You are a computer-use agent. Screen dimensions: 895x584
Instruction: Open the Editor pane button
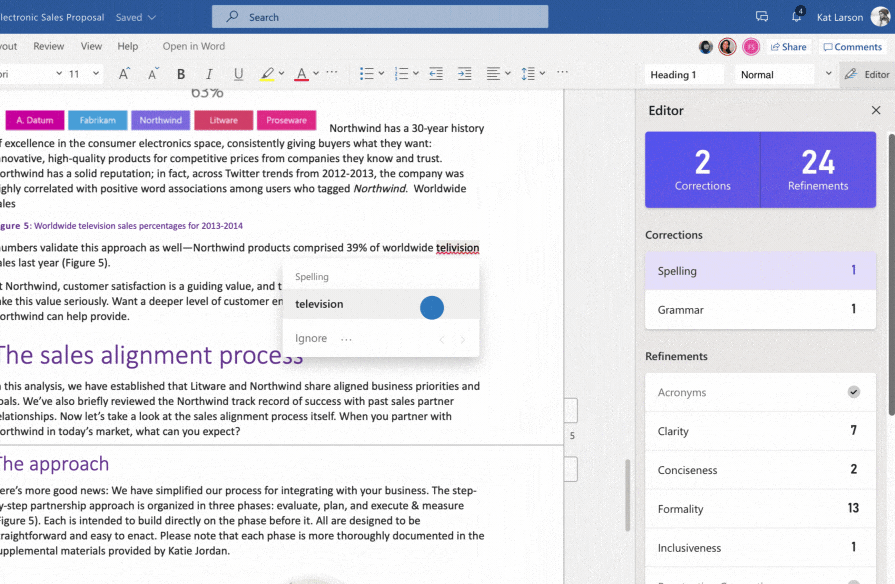click(867, 74)
